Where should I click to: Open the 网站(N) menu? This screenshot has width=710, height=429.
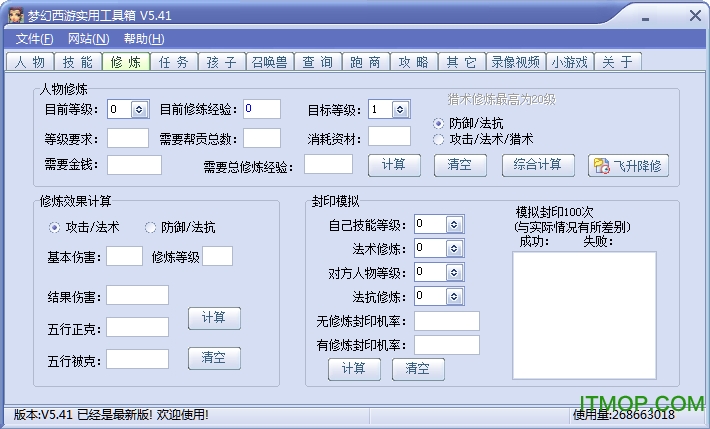[x=89, y=39]
